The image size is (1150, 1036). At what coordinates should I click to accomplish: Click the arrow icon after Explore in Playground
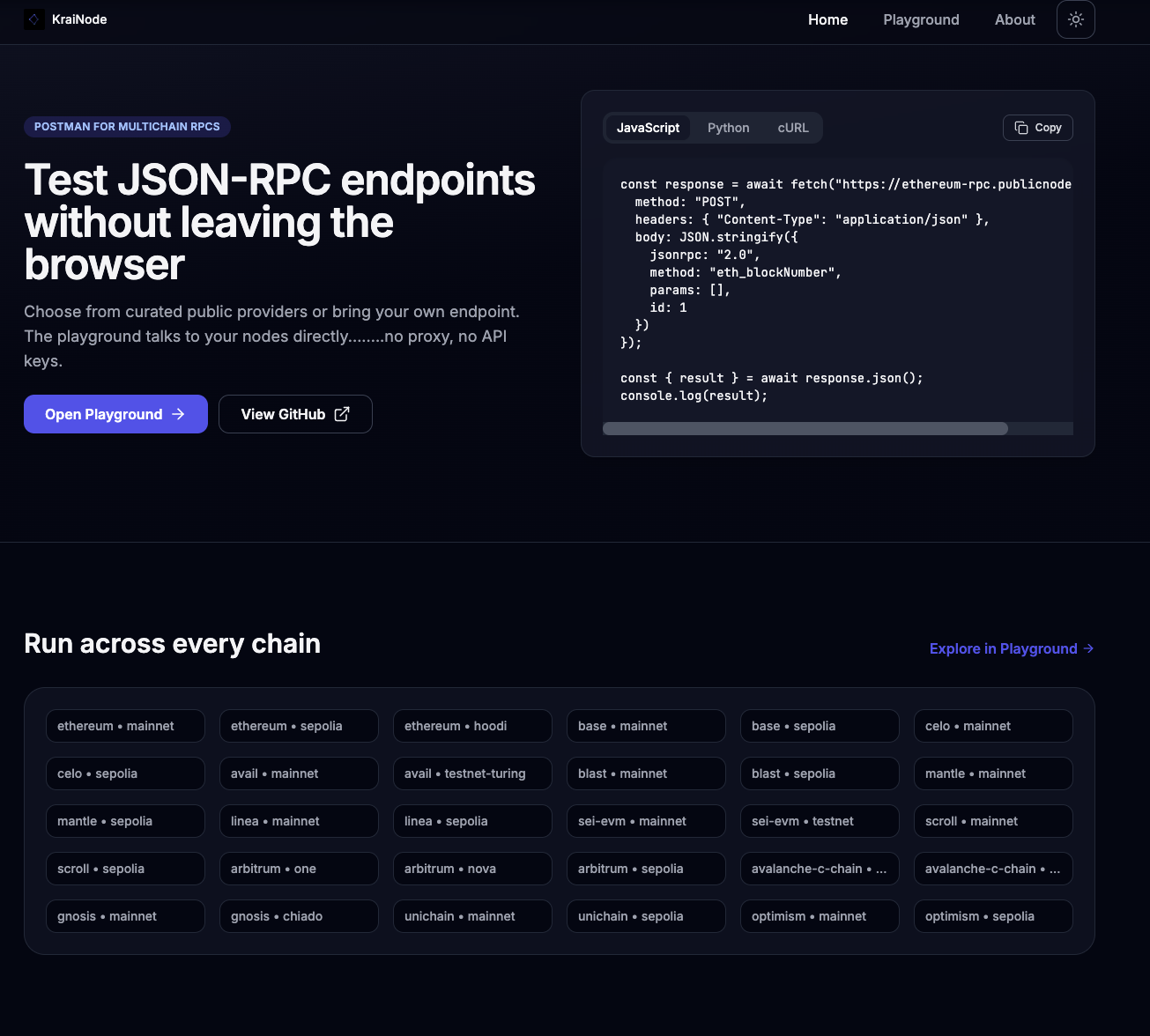(1087, 648)
